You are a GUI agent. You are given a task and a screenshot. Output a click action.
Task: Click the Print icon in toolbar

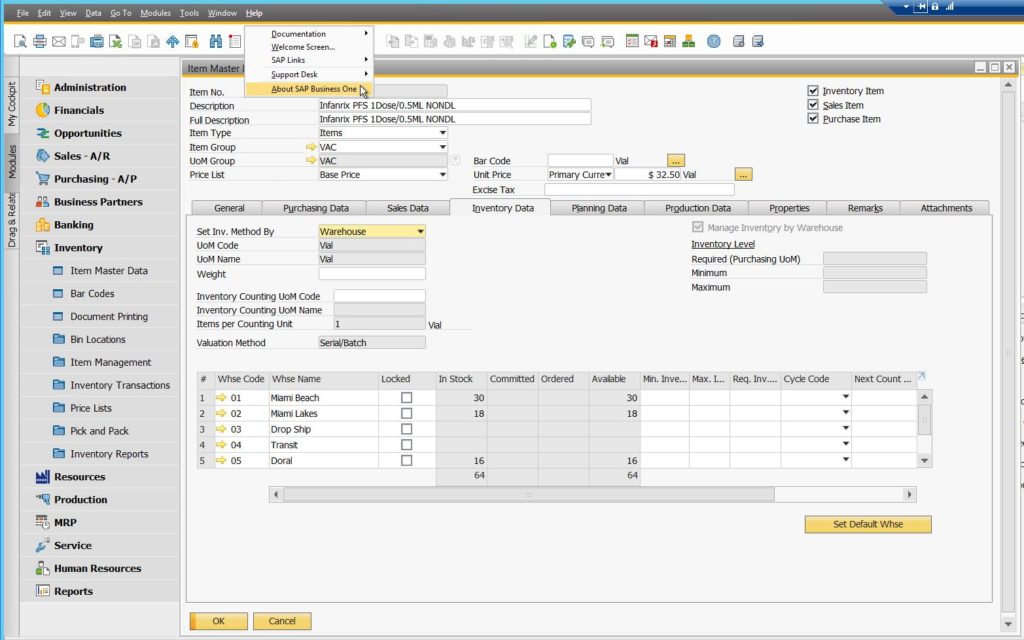point(40,41)
